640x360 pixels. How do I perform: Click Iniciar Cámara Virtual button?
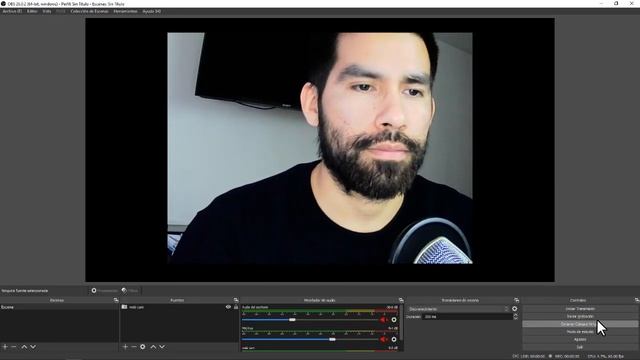(580, 324)
